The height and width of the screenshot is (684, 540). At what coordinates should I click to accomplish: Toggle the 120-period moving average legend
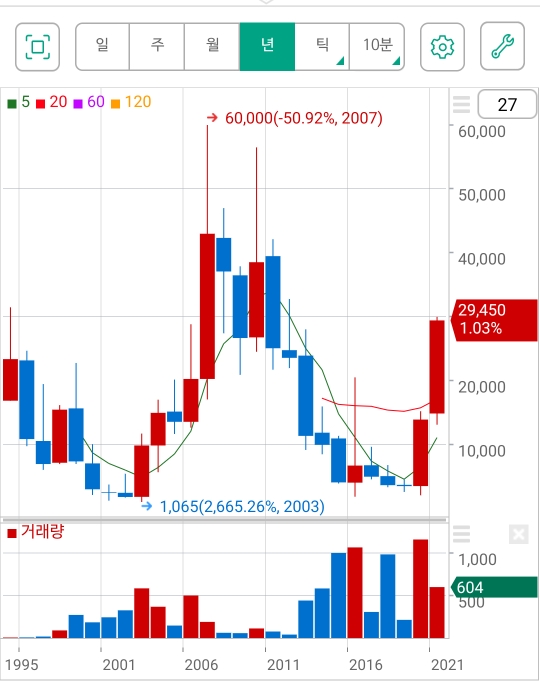pyautogui.click(x=131, y=102)
